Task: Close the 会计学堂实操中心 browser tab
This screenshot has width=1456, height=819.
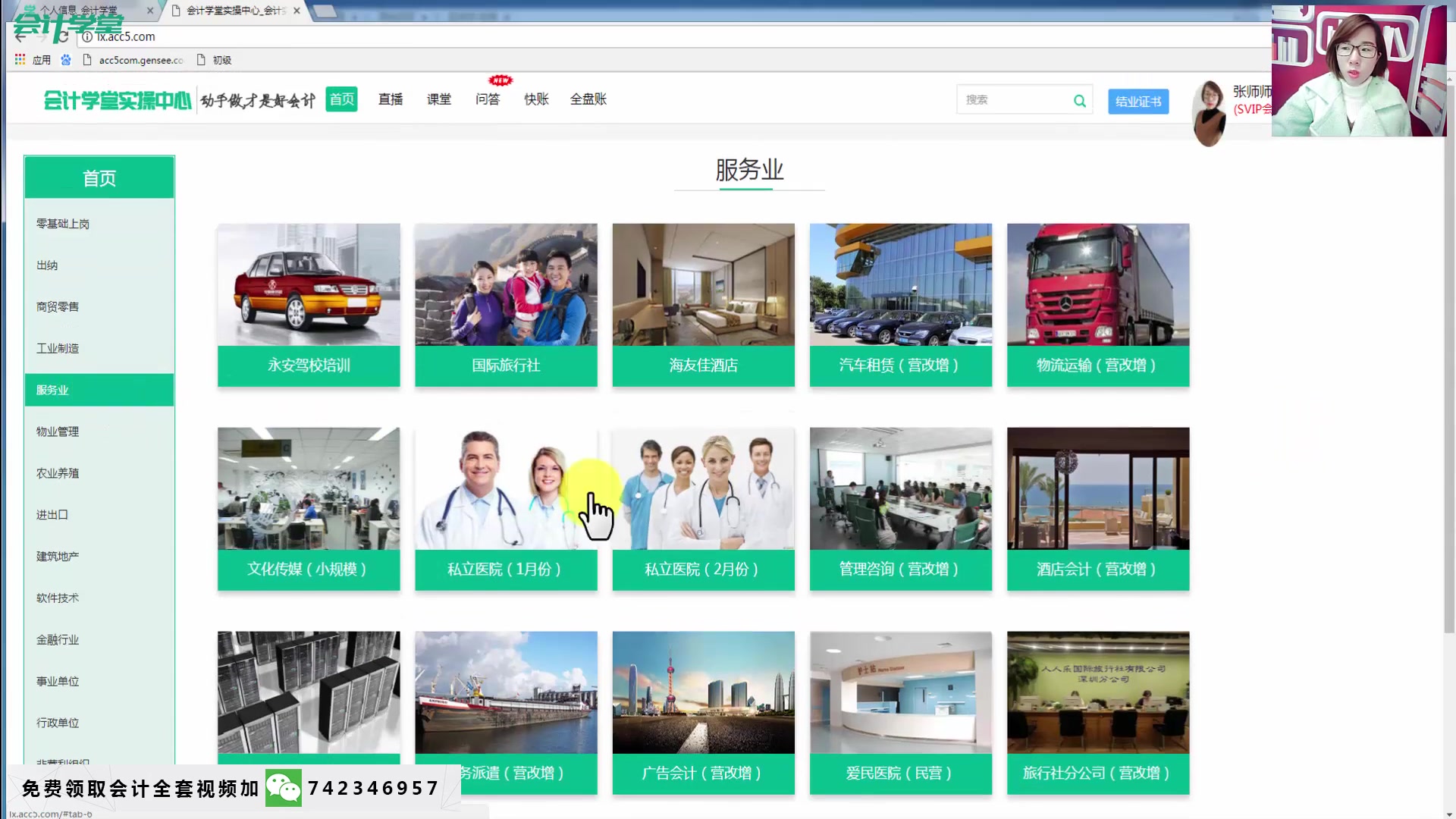Action: 297,11
